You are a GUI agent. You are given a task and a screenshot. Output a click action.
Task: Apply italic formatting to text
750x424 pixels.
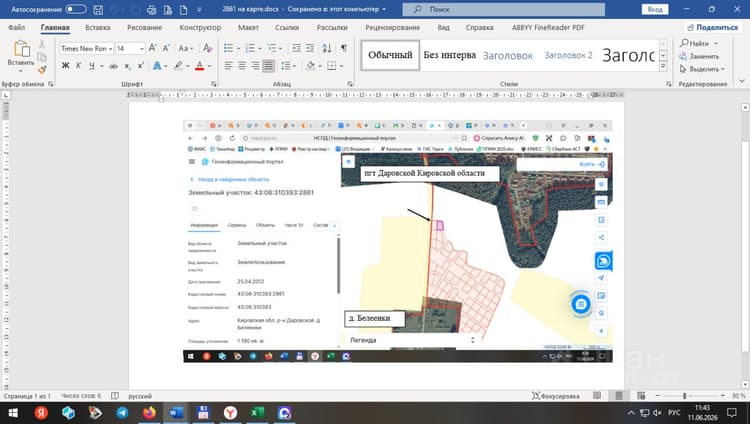(78, 66)
